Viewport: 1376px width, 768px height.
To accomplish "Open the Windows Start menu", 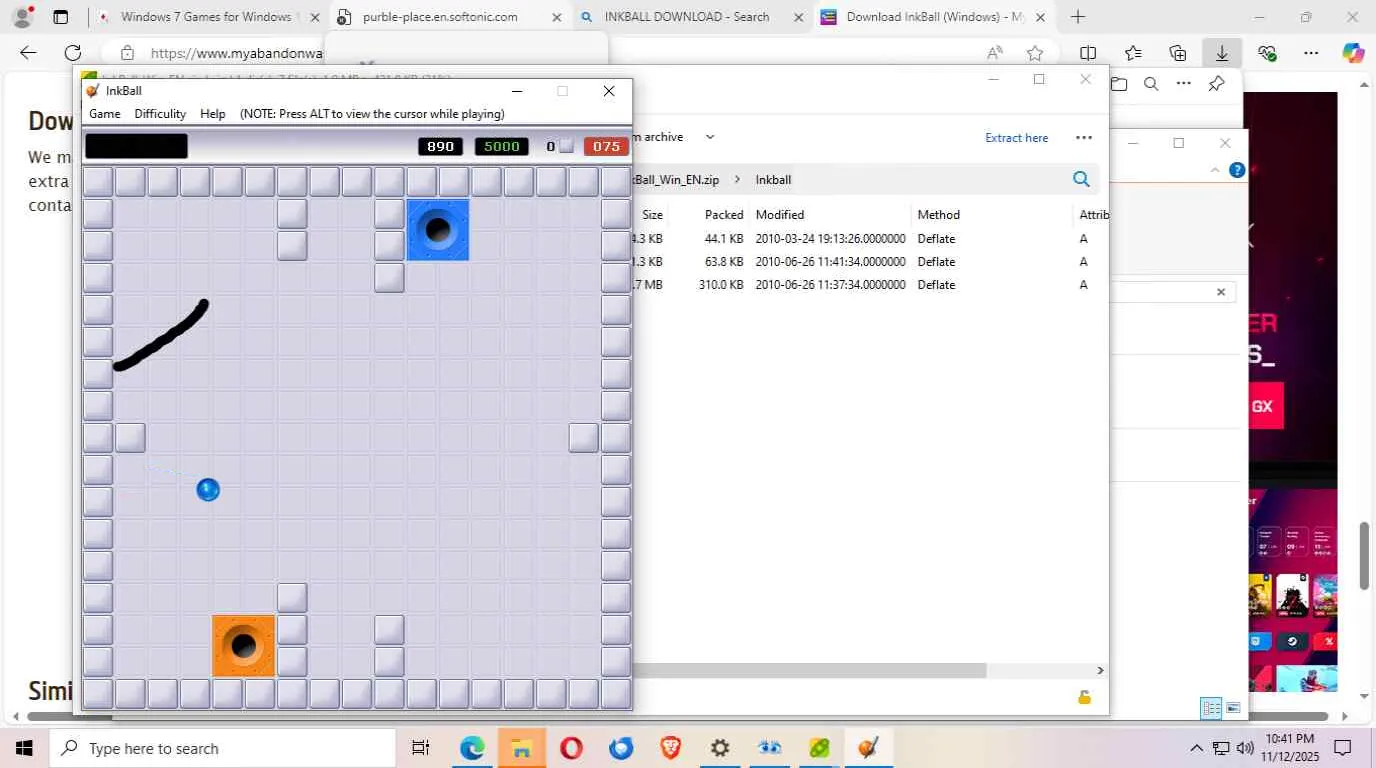I will pyautogui.click(x=24, y=748).
